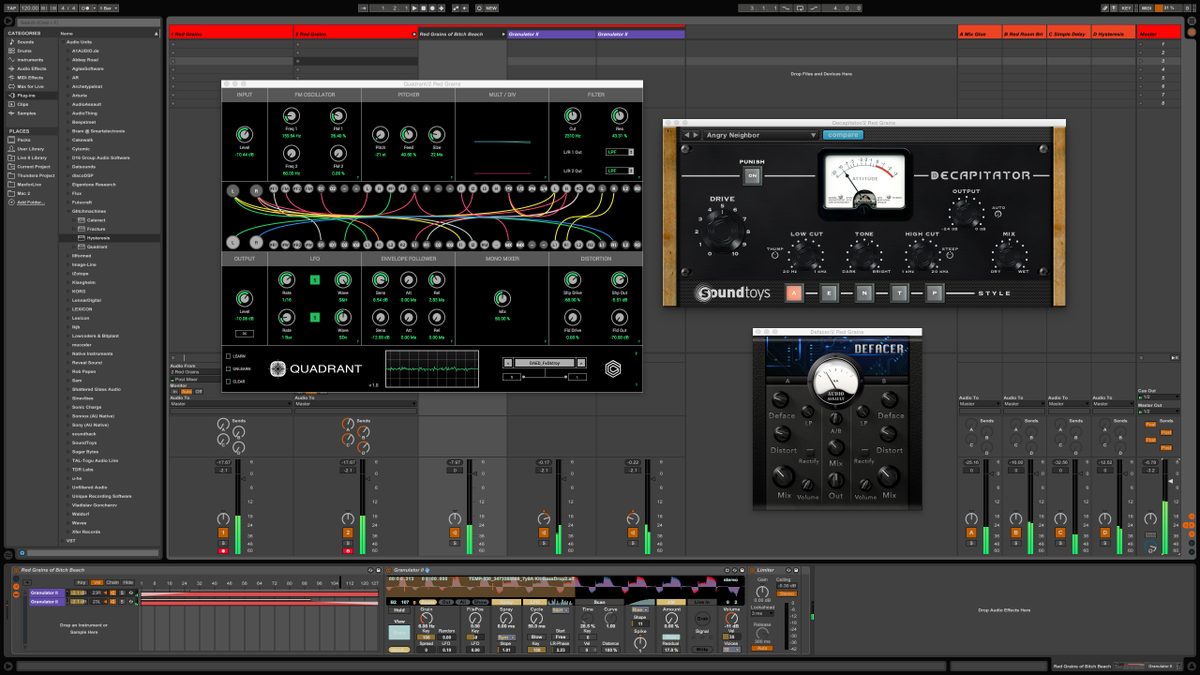
Task: Click Decapitator's next preset arrow
Action: [x=695, y=135]
